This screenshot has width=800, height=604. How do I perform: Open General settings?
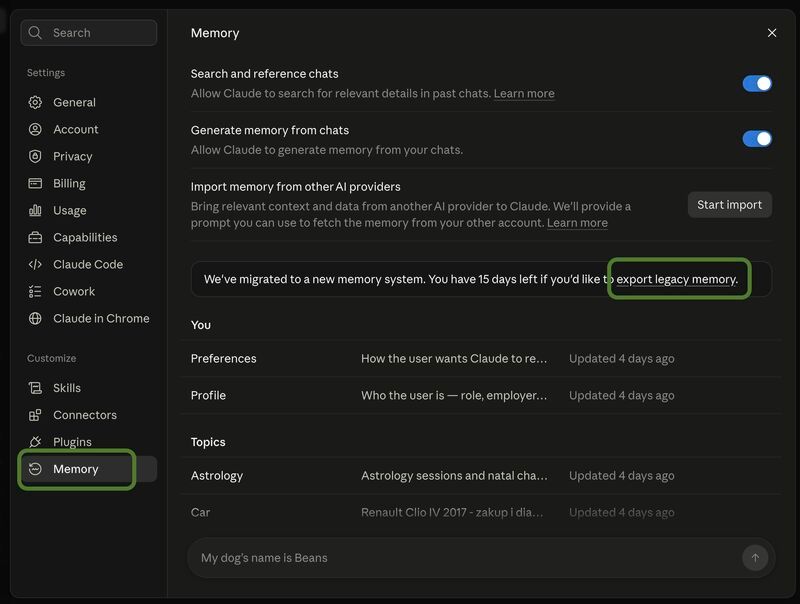89,102
